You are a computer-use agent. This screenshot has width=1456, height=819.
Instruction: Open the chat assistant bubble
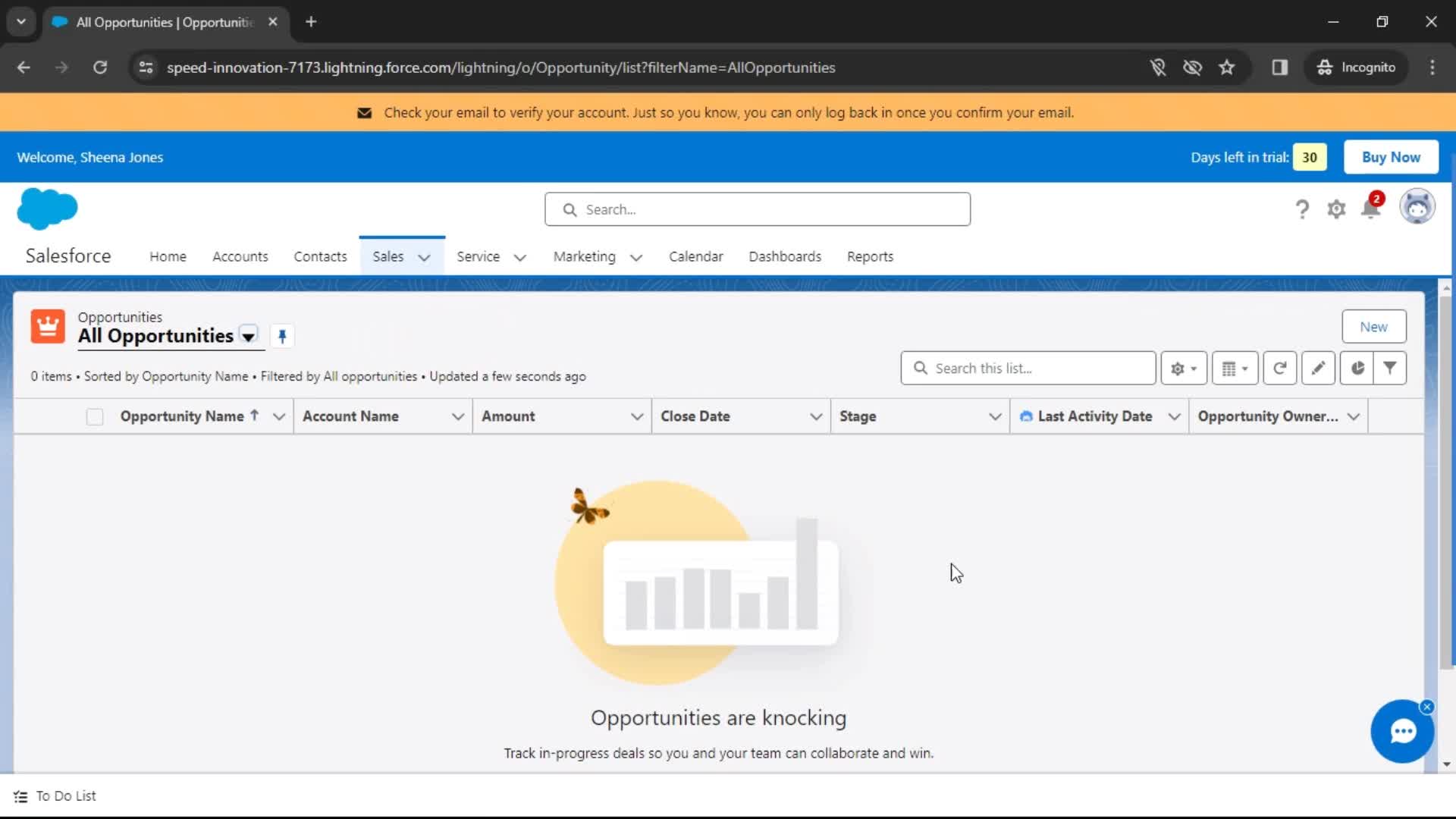[1402, 732]
